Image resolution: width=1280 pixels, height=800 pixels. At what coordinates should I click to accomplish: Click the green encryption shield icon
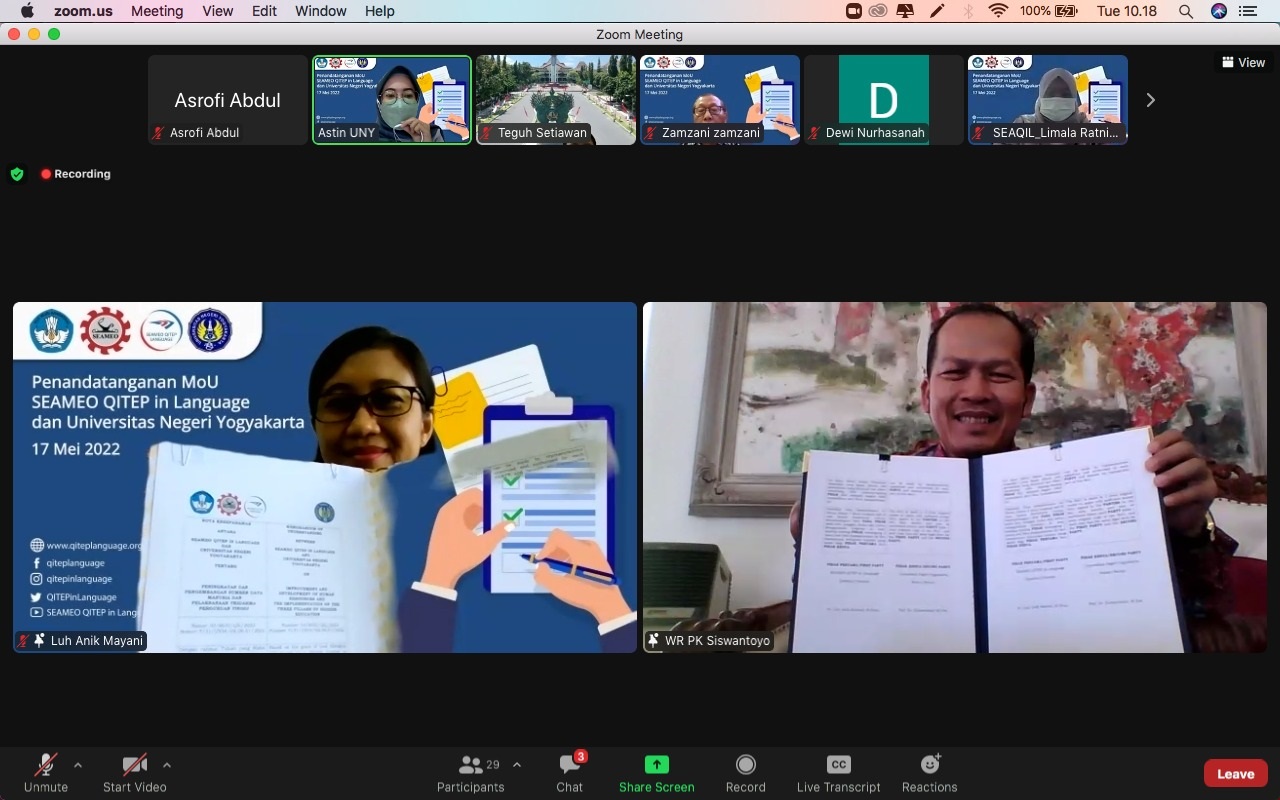point(17,174)
